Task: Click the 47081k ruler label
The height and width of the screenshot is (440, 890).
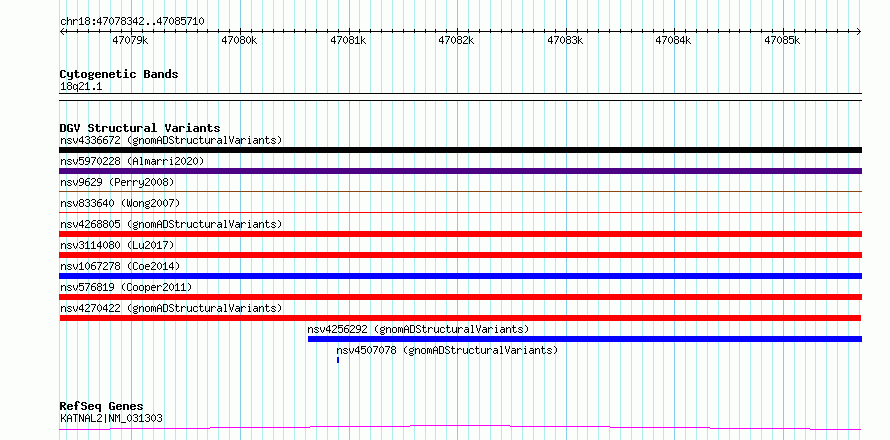Action: 348,40
